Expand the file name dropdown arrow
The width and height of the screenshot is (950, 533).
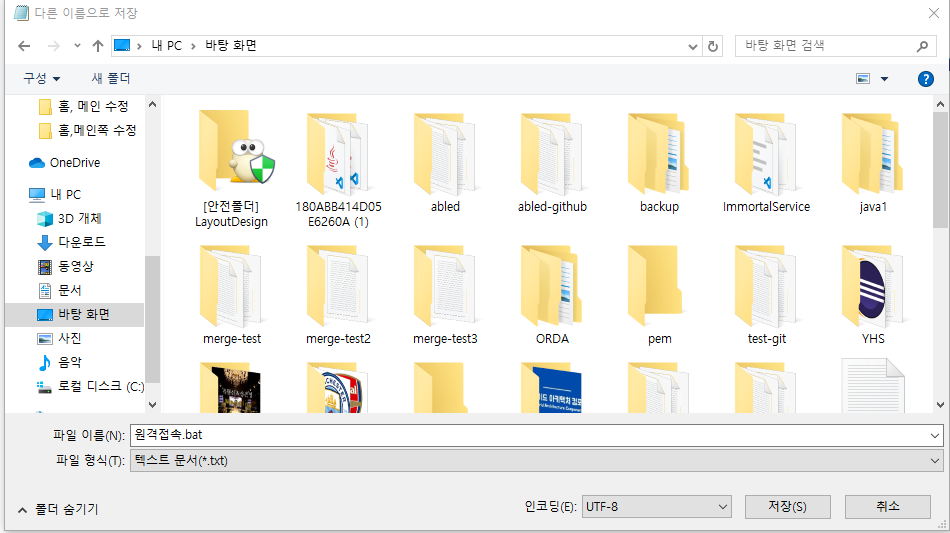coord(935,435)
